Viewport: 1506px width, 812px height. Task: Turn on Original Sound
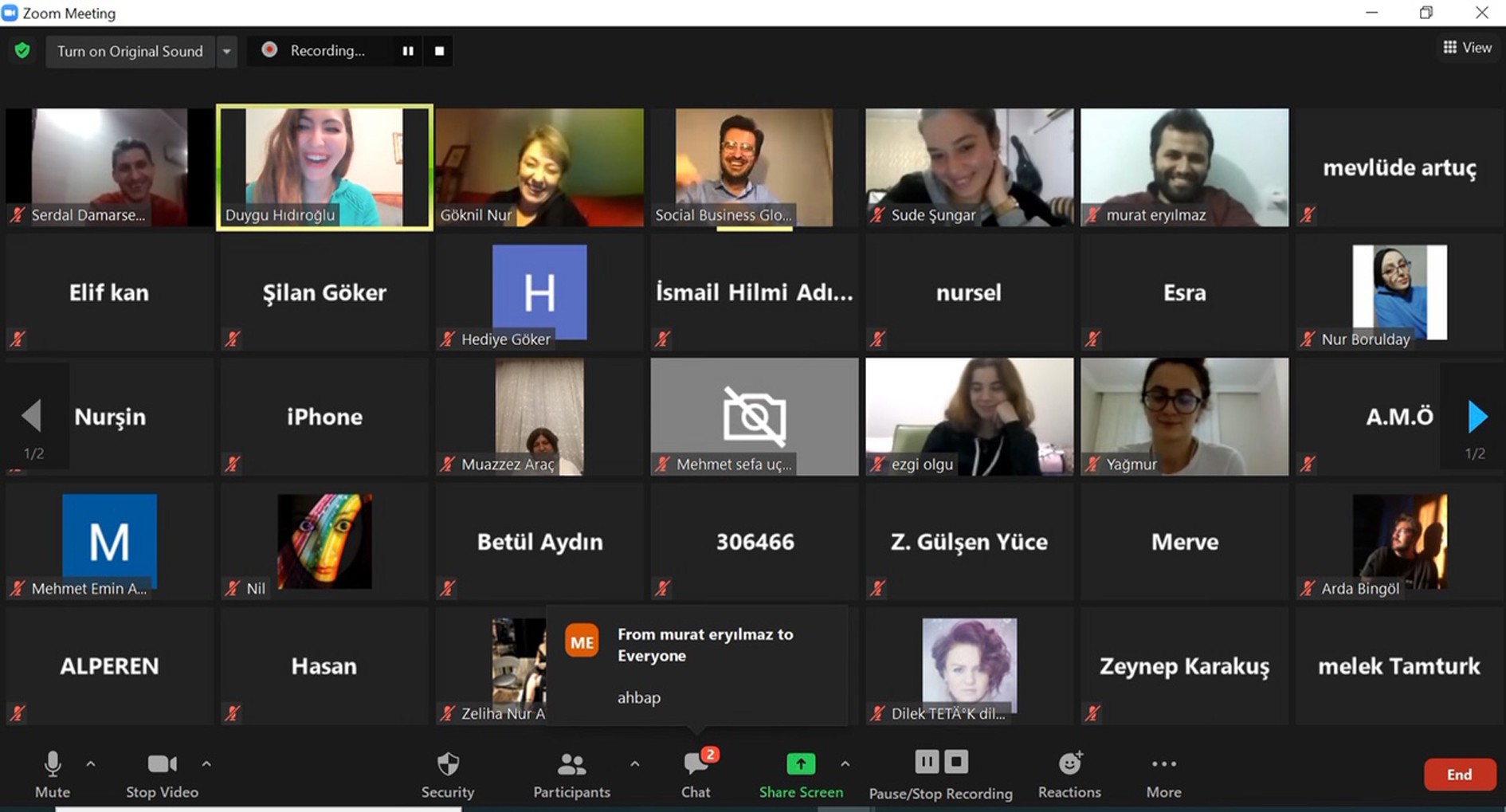click(x=130, y=51)
